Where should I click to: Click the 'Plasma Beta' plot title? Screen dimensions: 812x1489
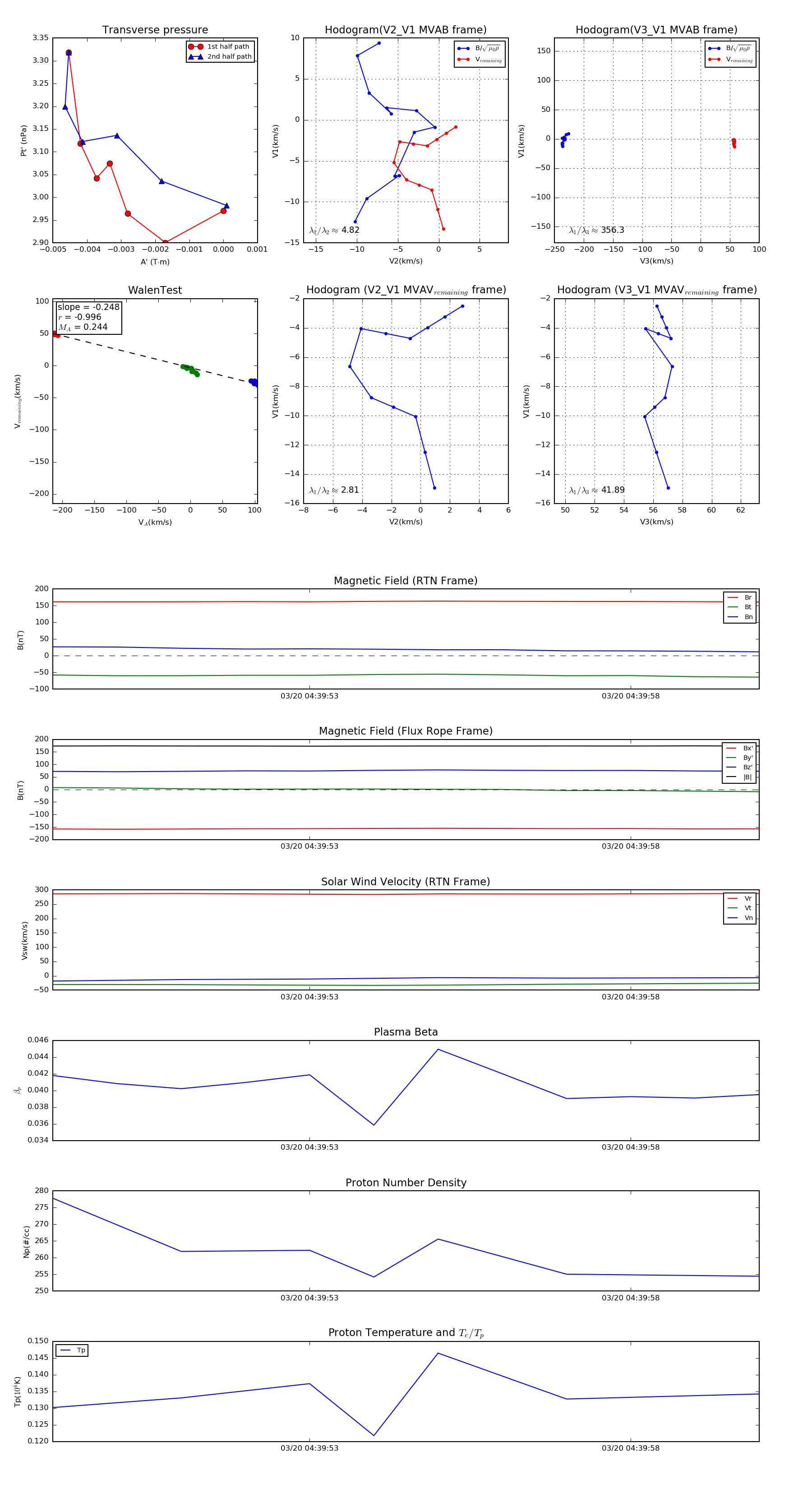click(406, 1032)
